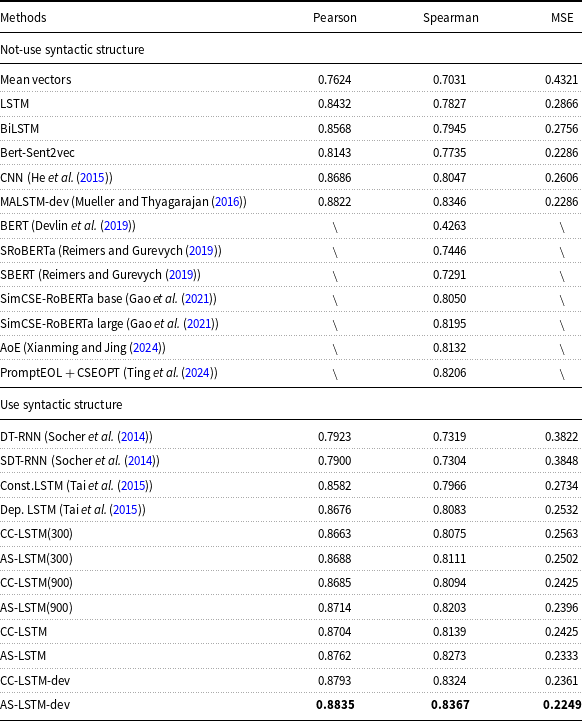Image resolution: width=582 pixels, height=721 pixels.
Task: Click the 2019 citation beside SRoBERTa
Action: pos(201,251)
